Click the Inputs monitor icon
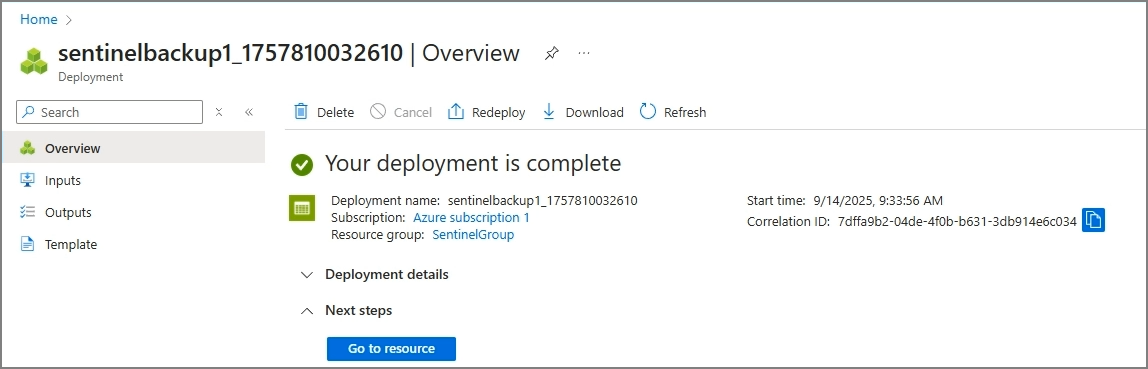This screenshot has width=1148, height=369. click(28, 180)
